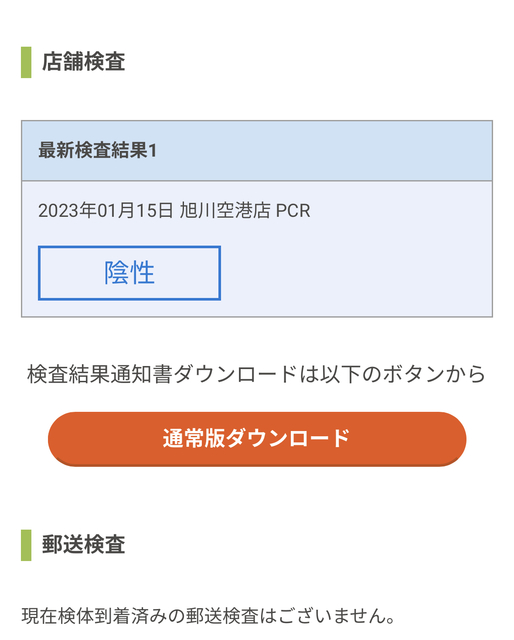
Task: Click the text ボタンから in the instruction line
Action: pos(434,374)
